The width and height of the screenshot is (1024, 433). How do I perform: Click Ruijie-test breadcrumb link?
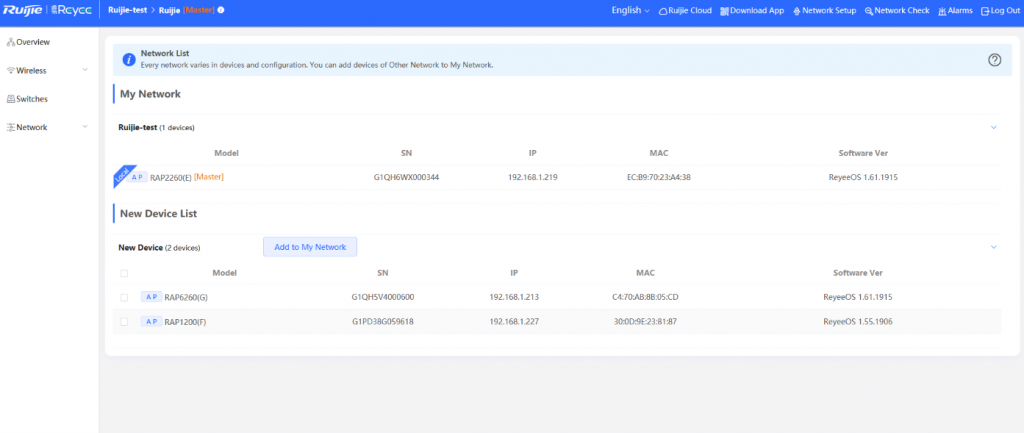tap(127, 10)
